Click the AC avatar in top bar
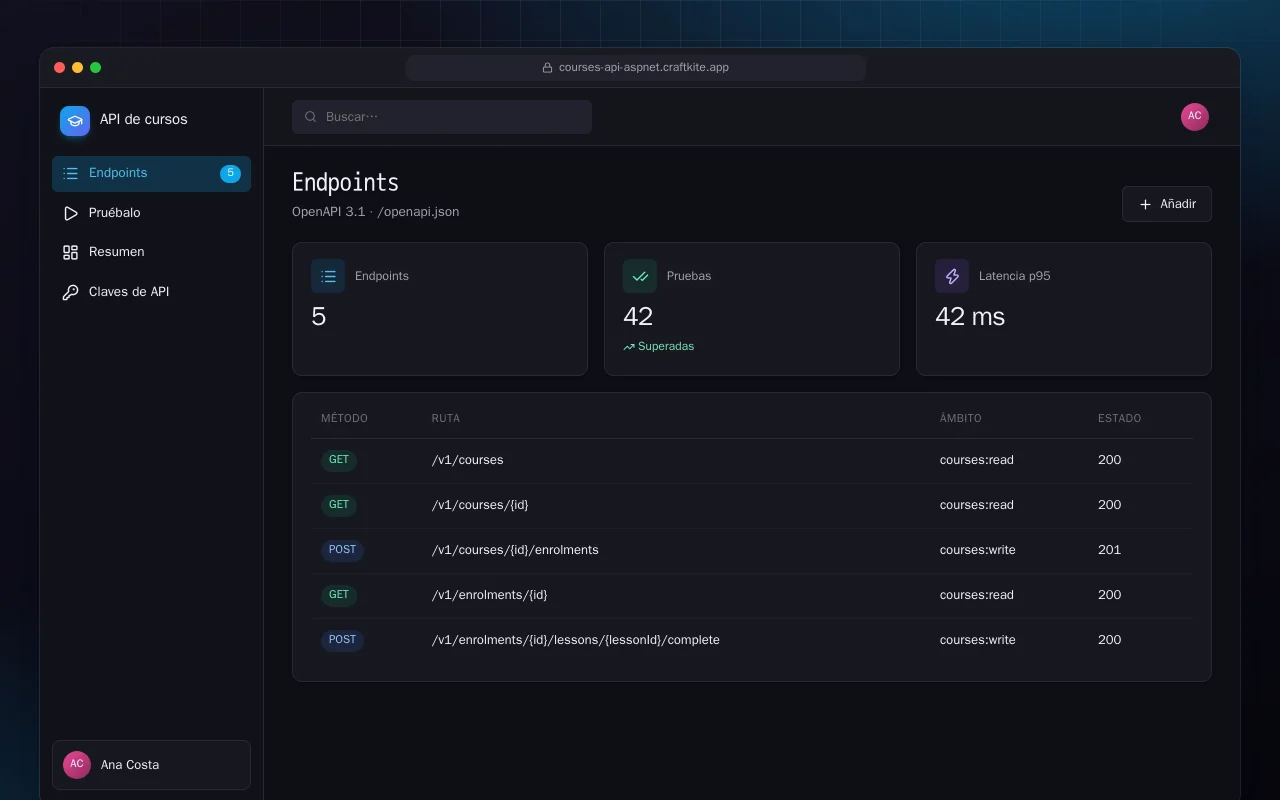This screenshot has width=1280, height=800. 1195,117
